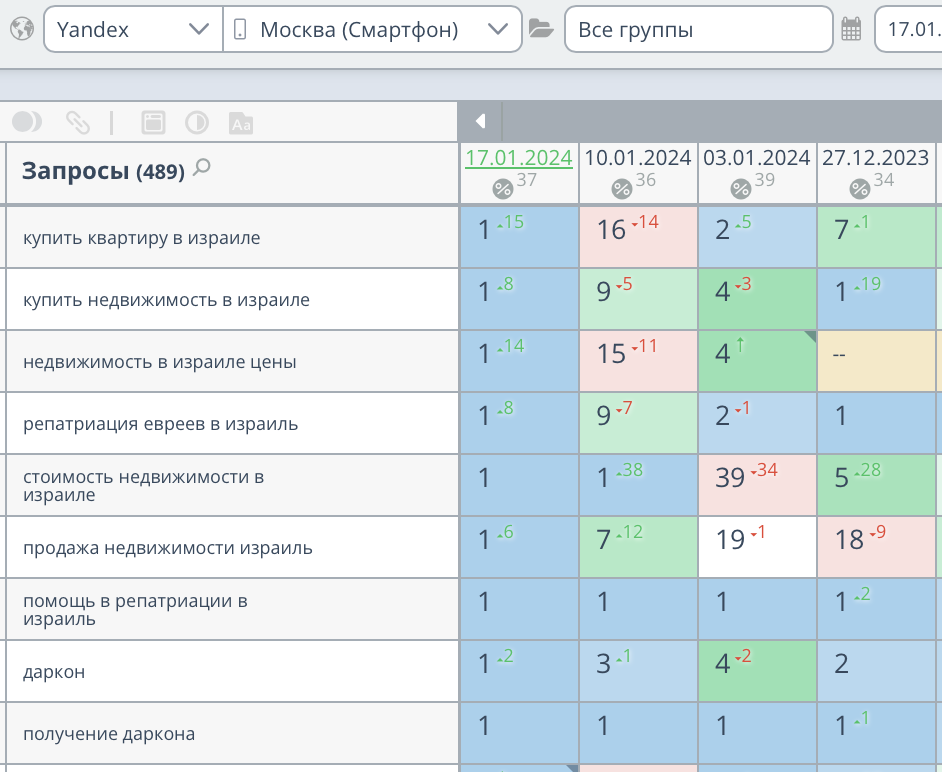Image resolution: width=942 pixels, height=772 pixels.
Task: Click the green 17.01.2024 date header link
Action: coord(518,157)
